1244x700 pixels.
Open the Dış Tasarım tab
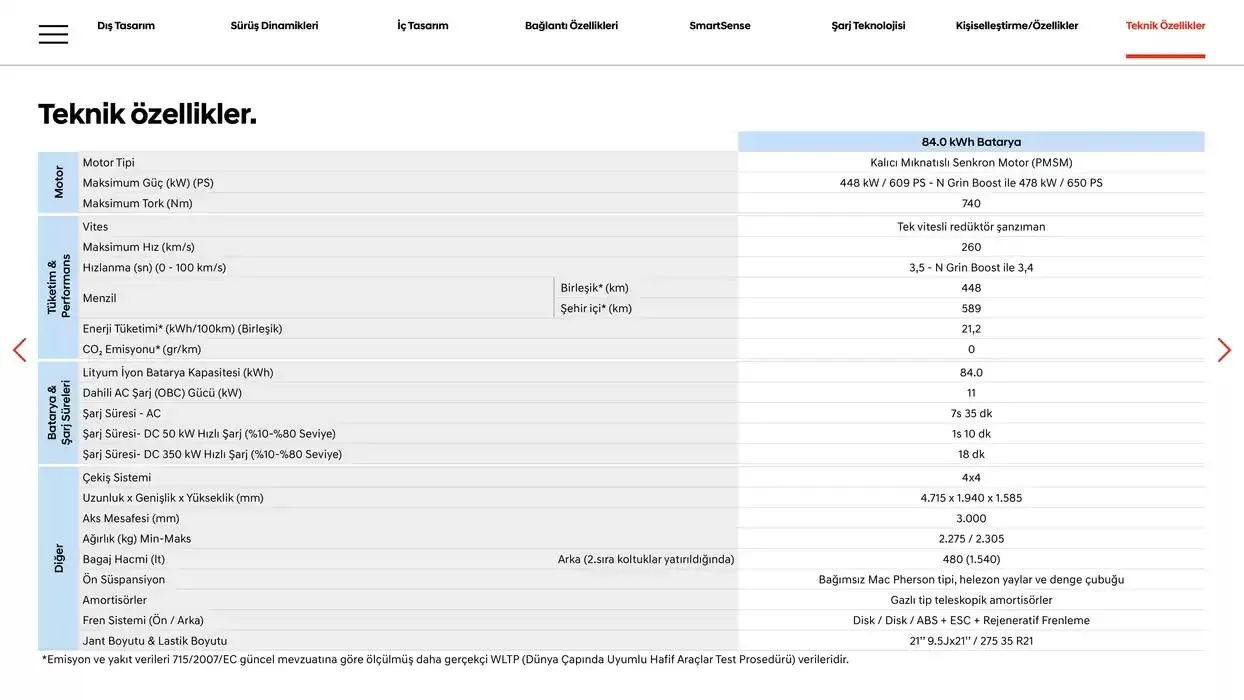126,26
